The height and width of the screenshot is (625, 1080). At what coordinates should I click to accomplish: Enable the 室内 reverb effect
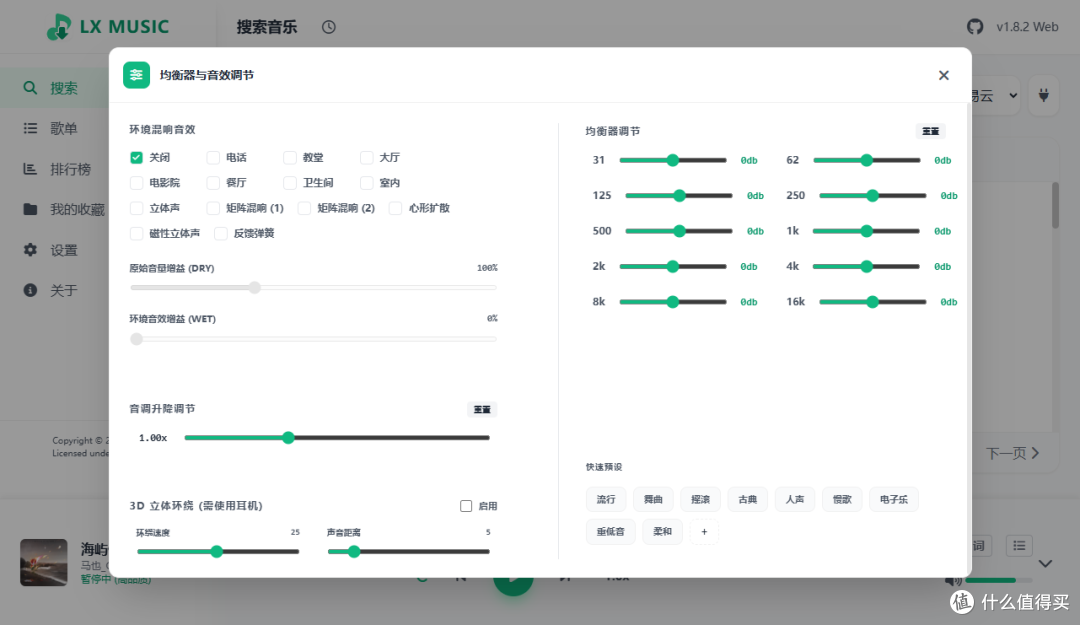tap(366, 183)
